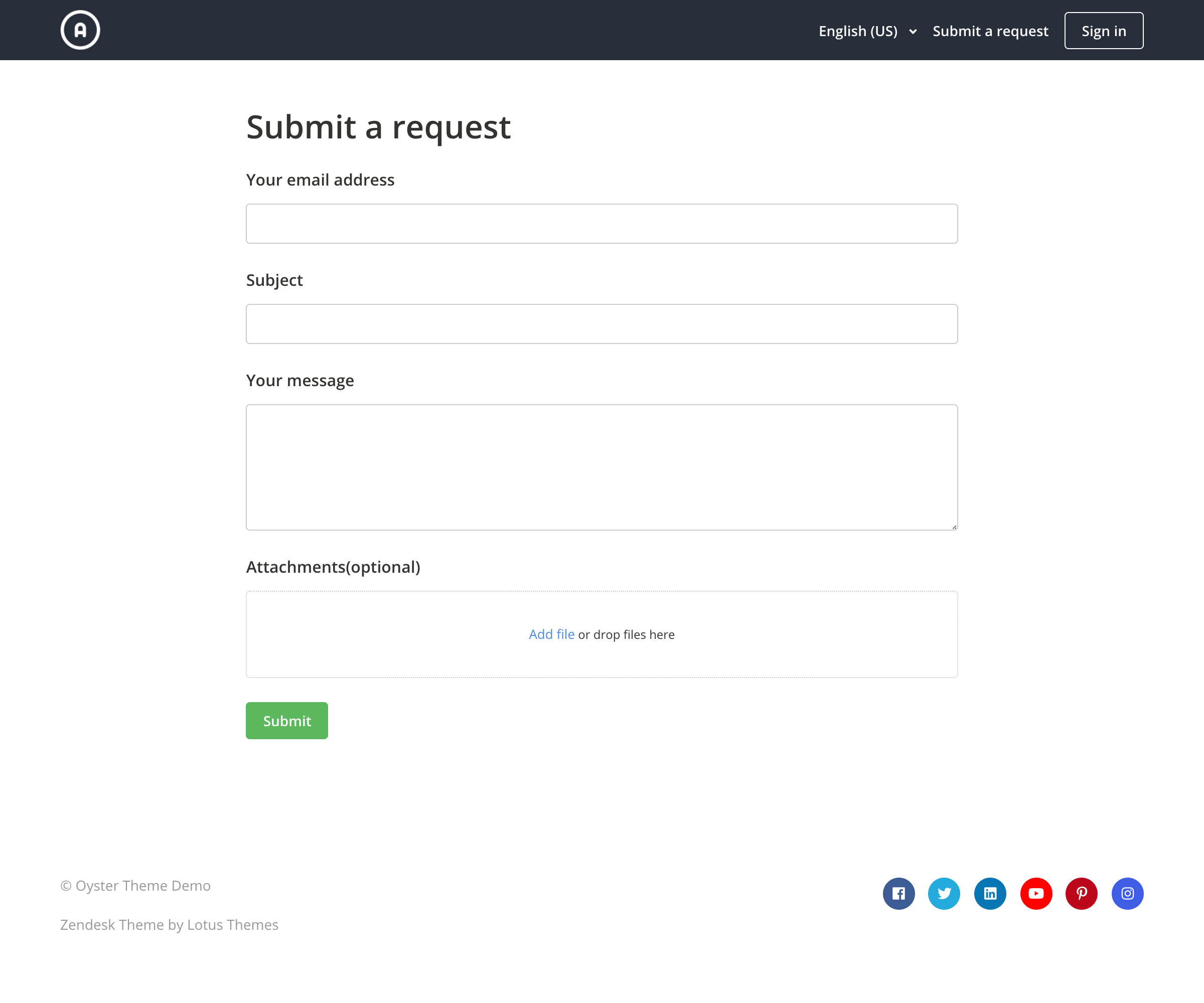Focus the Your email address field
The height and width of the screenshot is (1003, 1204).
click(x=601, y=224)
